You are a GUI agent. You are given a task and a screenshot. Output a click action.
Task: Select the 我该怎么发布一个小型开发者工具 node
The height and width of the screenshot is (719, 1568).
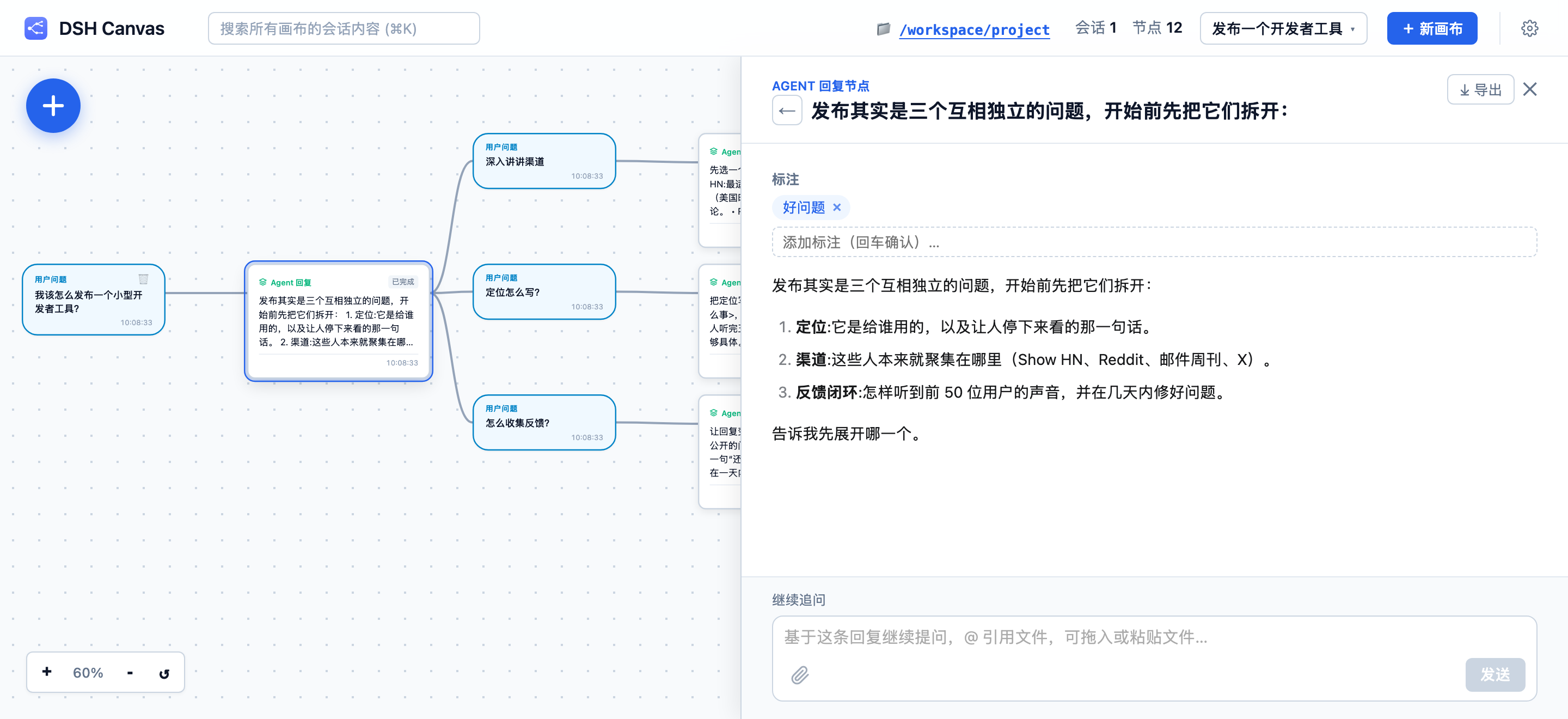pos(94,300)
